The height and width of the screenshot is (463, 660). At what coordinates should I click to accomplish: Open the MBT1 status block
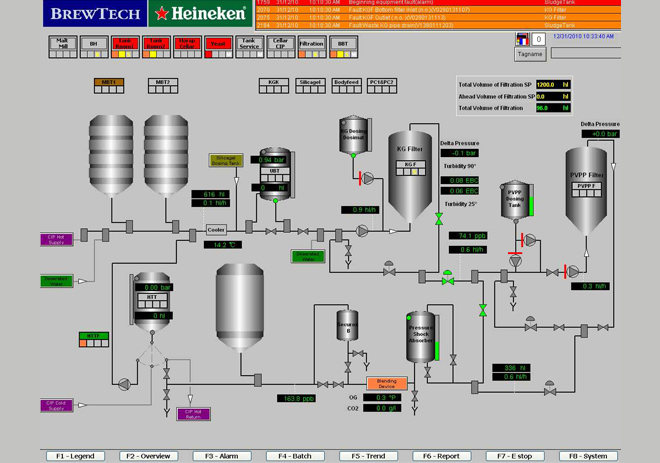click(109, 86)
